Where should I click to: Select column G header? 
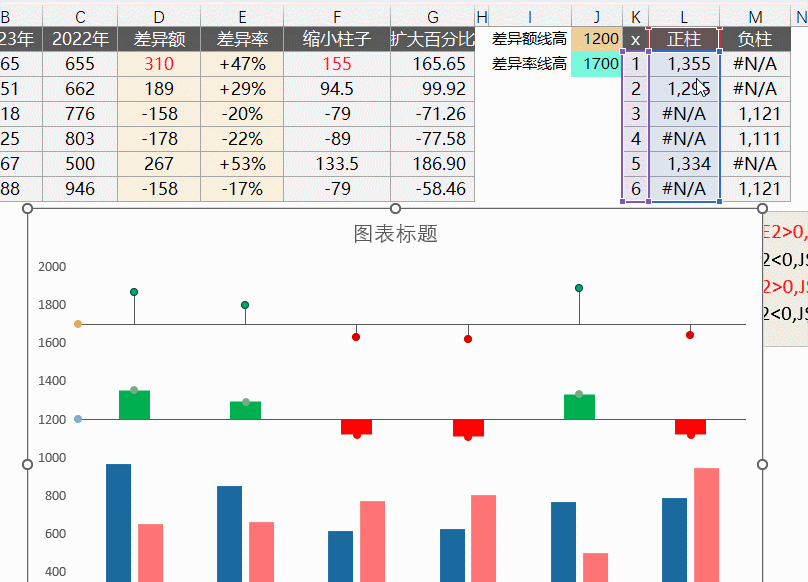[432, 16]
